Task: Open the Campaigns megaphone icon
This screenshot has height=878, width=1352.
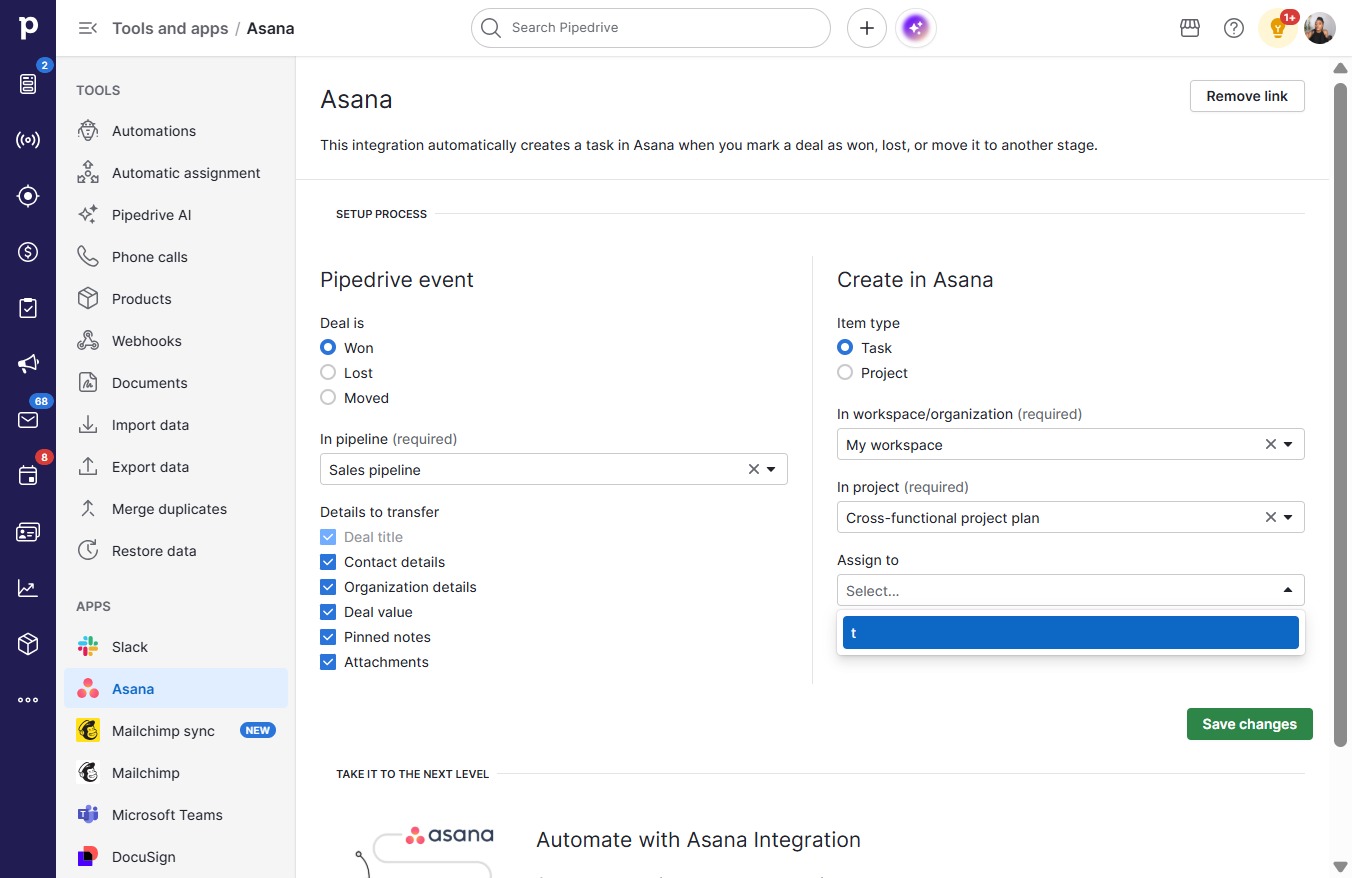Action: point(28,364)
